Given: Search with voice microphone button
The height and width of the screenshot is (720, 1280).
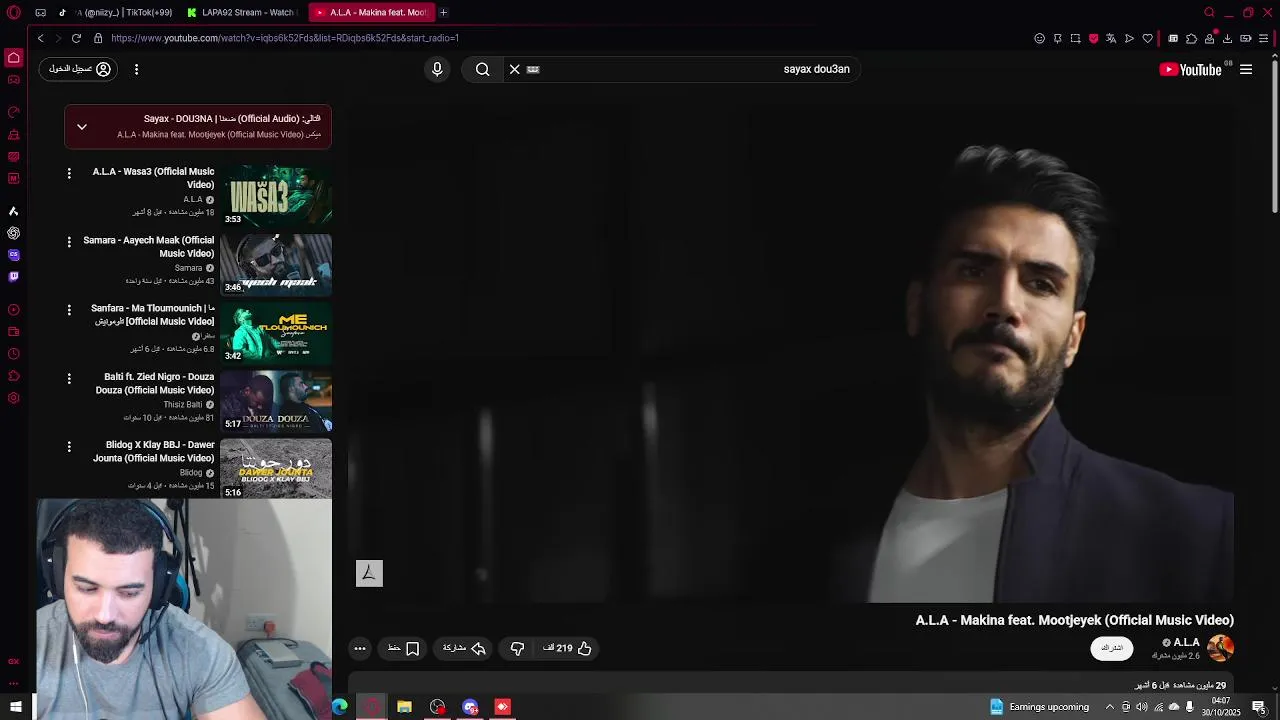Looking at the screenshot, I should 437,69.
